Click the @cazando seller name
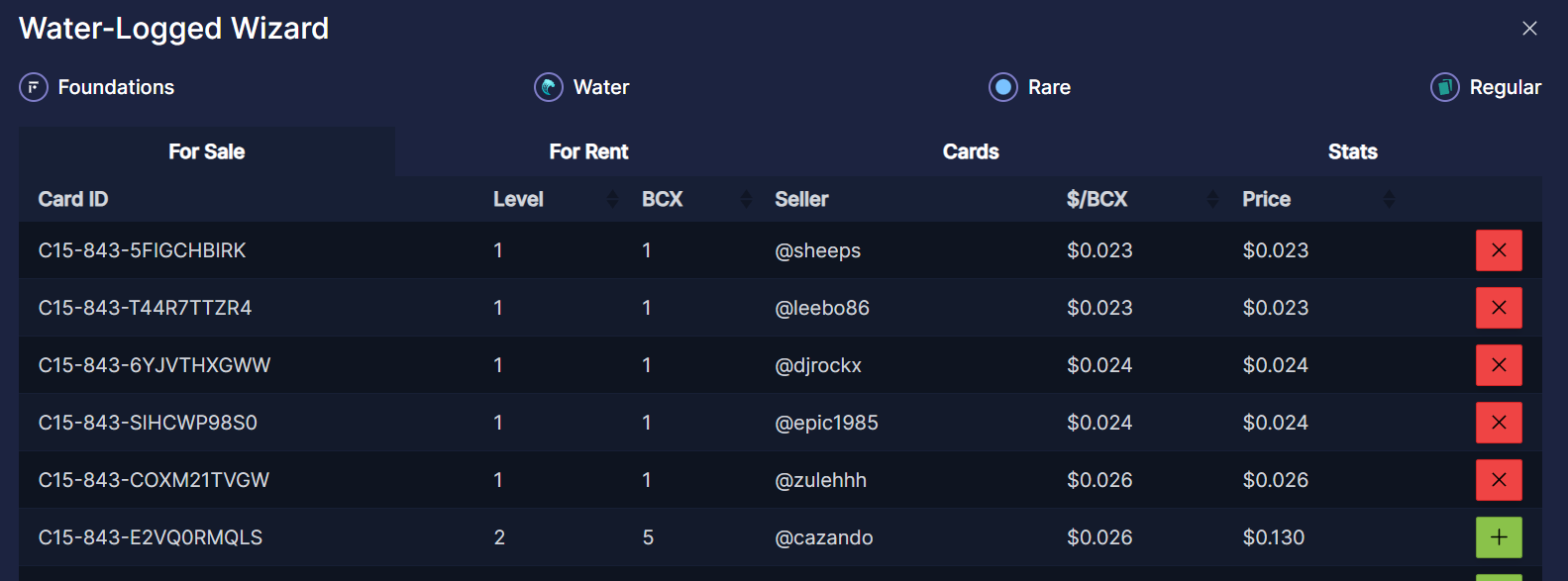 823,537
